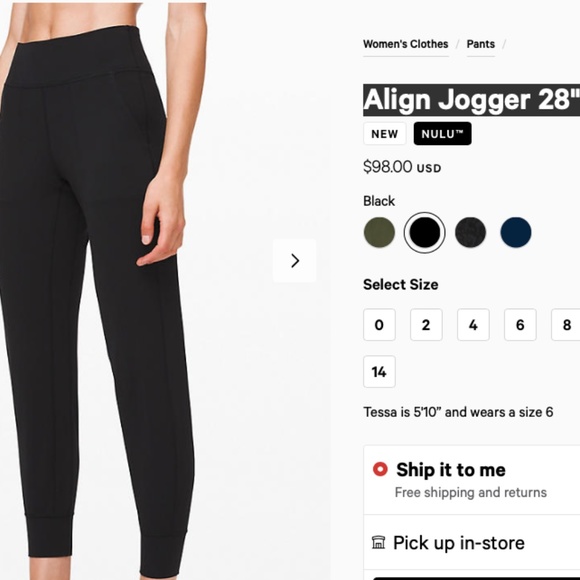The width and height of the screenshot is (580, 580).
Task: Open the Women's Clothes breadcrumb link
Action: coord(406,44)
